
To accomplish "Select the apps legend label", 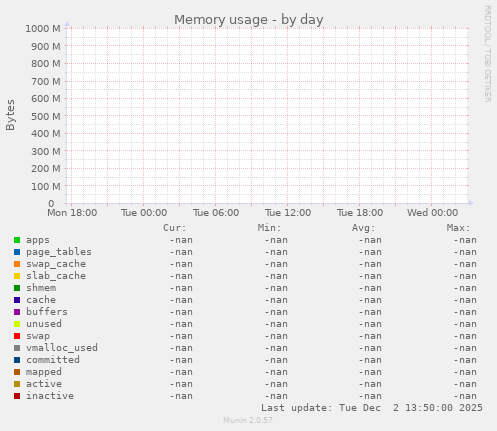I will 38,240.
